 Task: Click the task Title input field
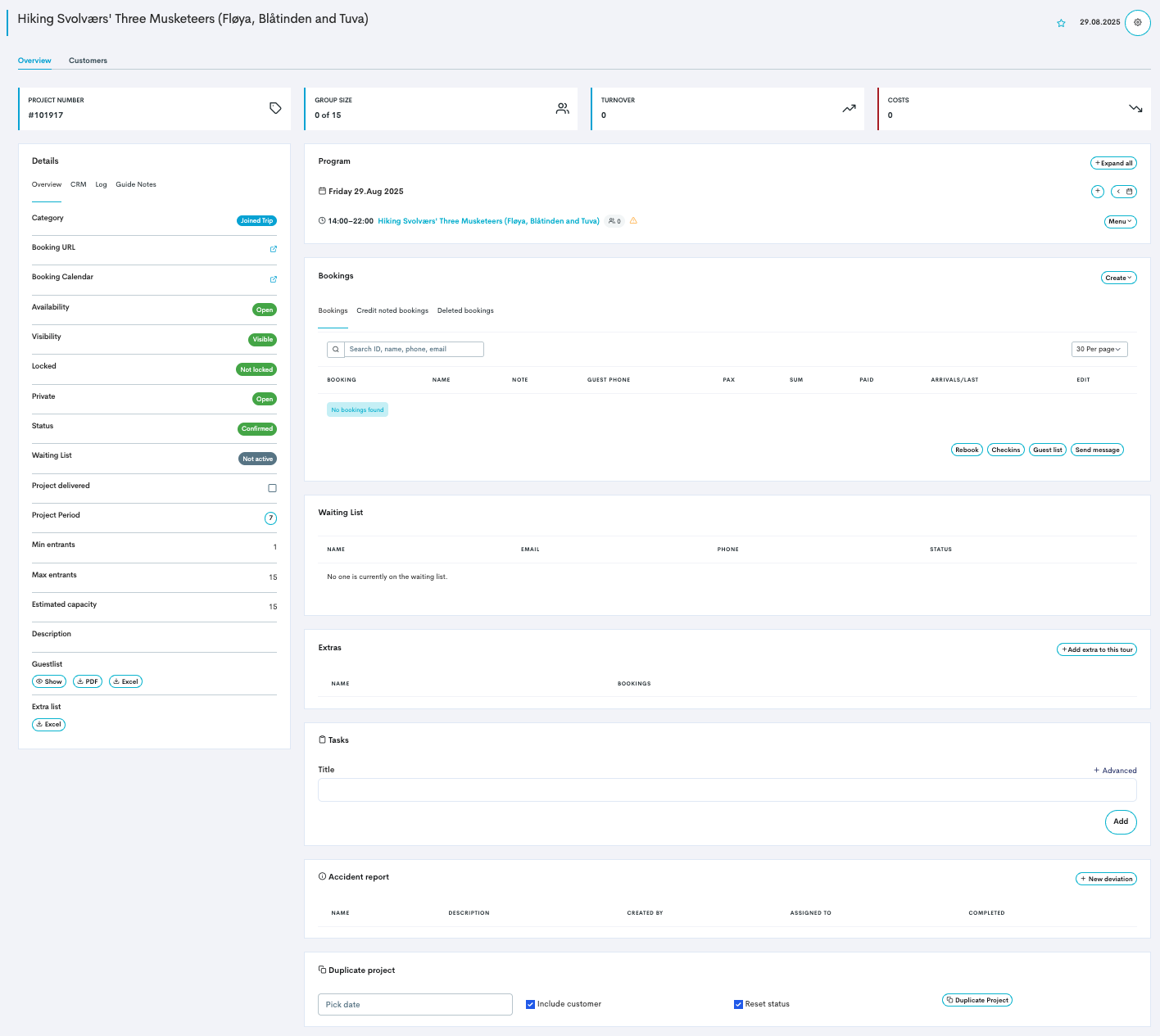pos(727,790)
